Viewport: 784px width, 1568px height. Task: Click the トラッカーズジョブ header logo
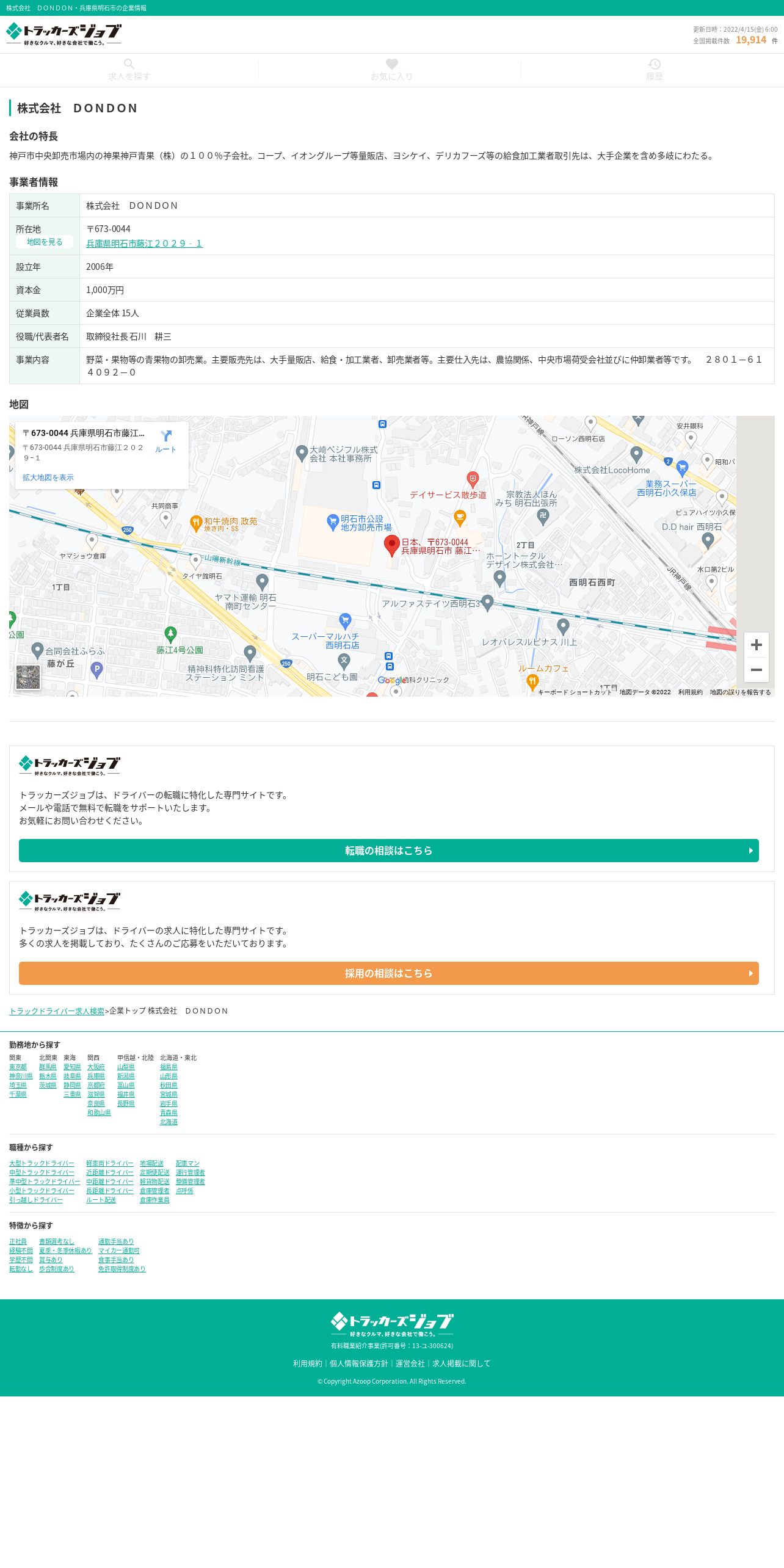64,34
